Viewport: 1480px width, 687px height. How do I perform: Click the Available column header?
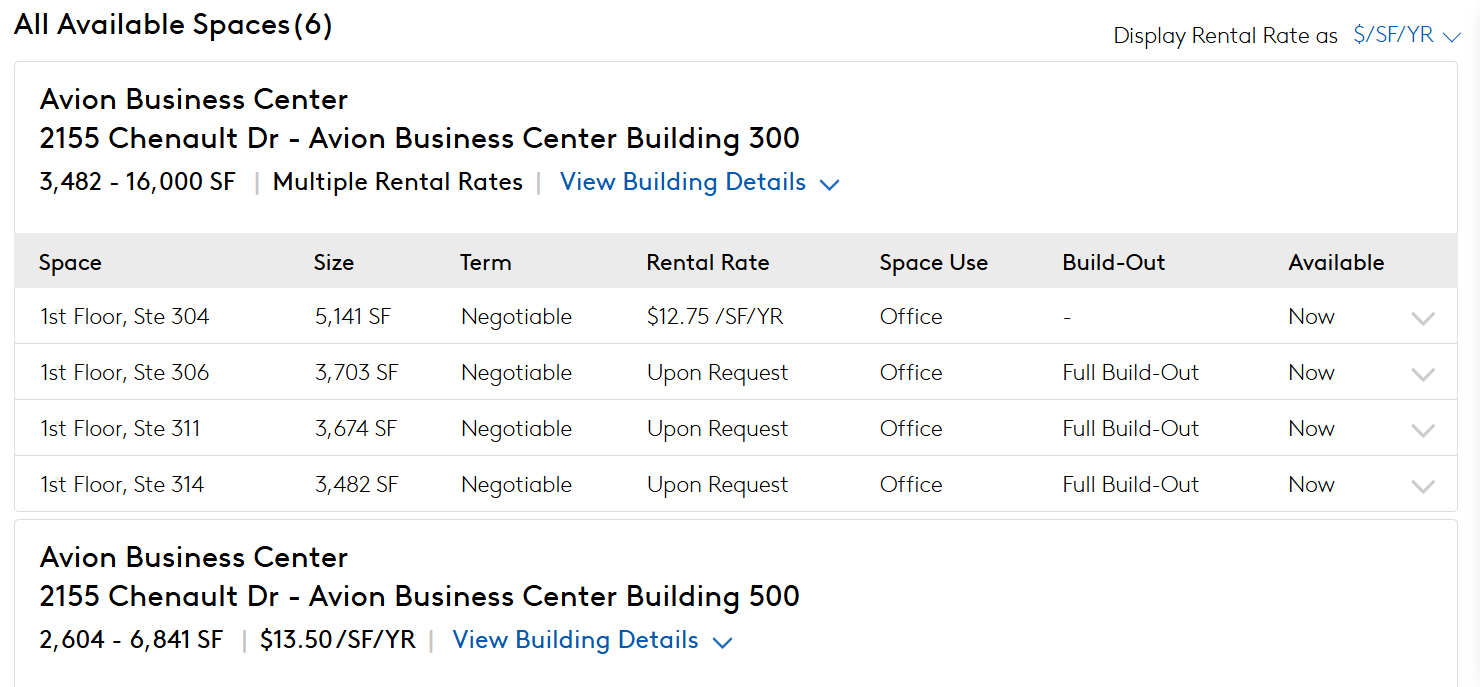tap(1336, 262)
